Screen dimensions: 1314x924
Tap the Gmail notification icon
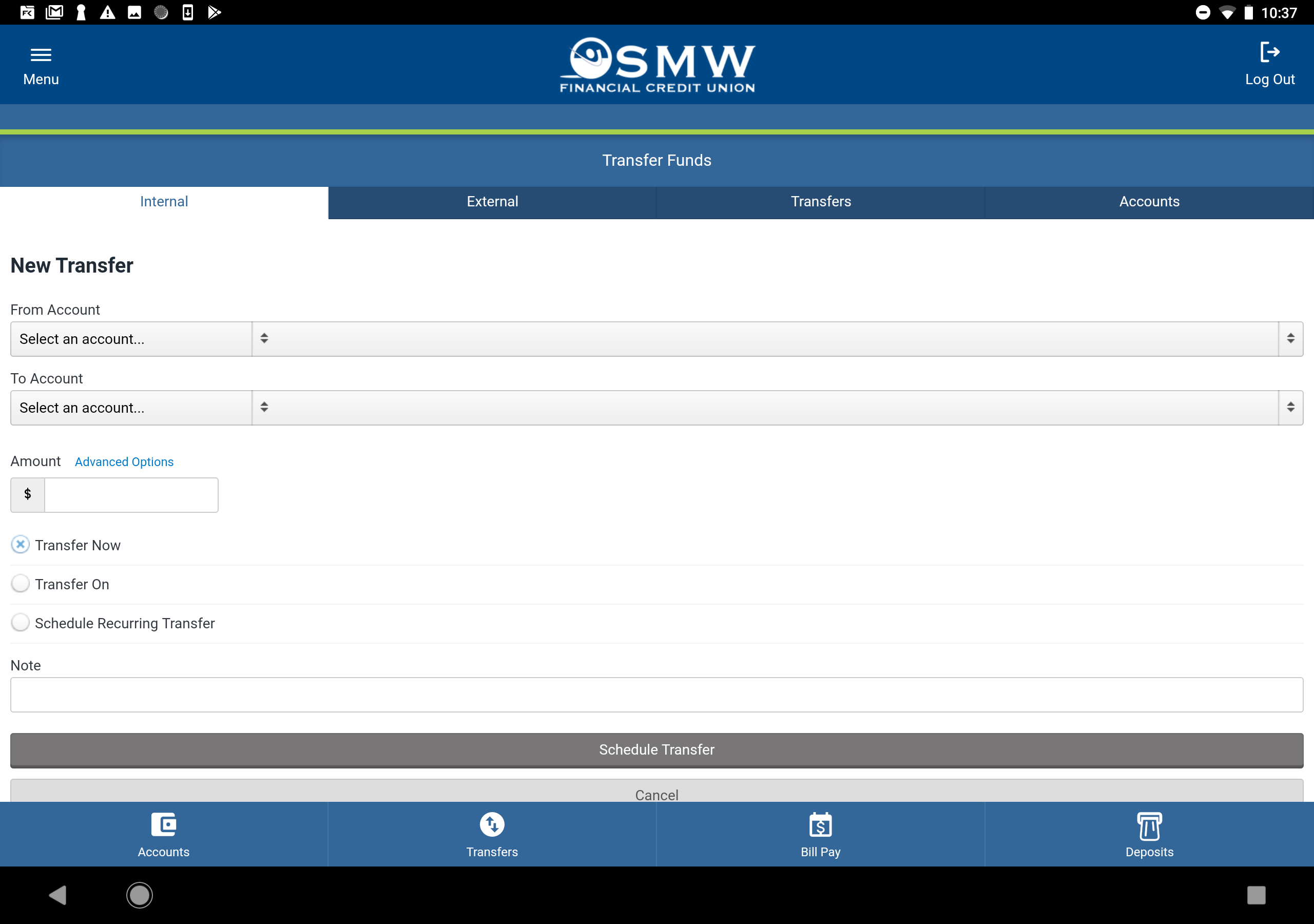[x=54, y=12]
